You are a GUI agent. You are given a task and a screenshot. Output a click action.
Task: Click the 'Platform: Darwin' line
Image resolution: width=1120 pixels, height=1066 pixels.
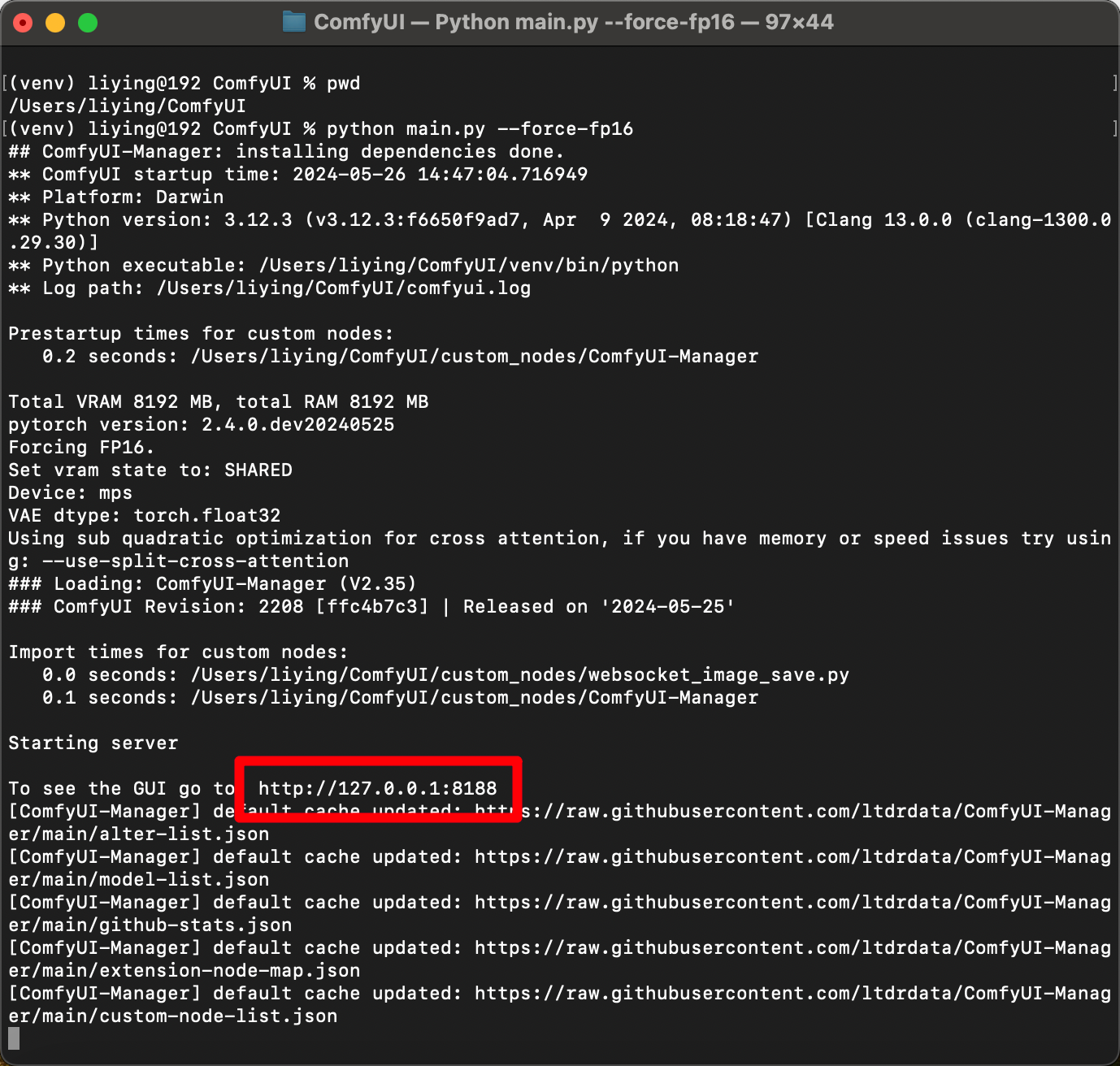pos(115,197)
